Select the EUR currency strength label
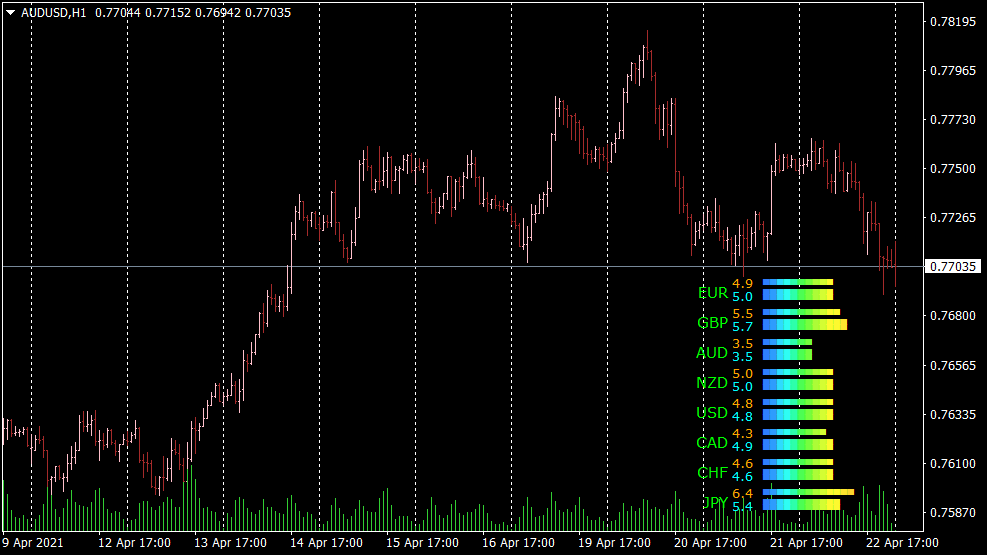Screen dimensions: 987x555 coord(713,293)
